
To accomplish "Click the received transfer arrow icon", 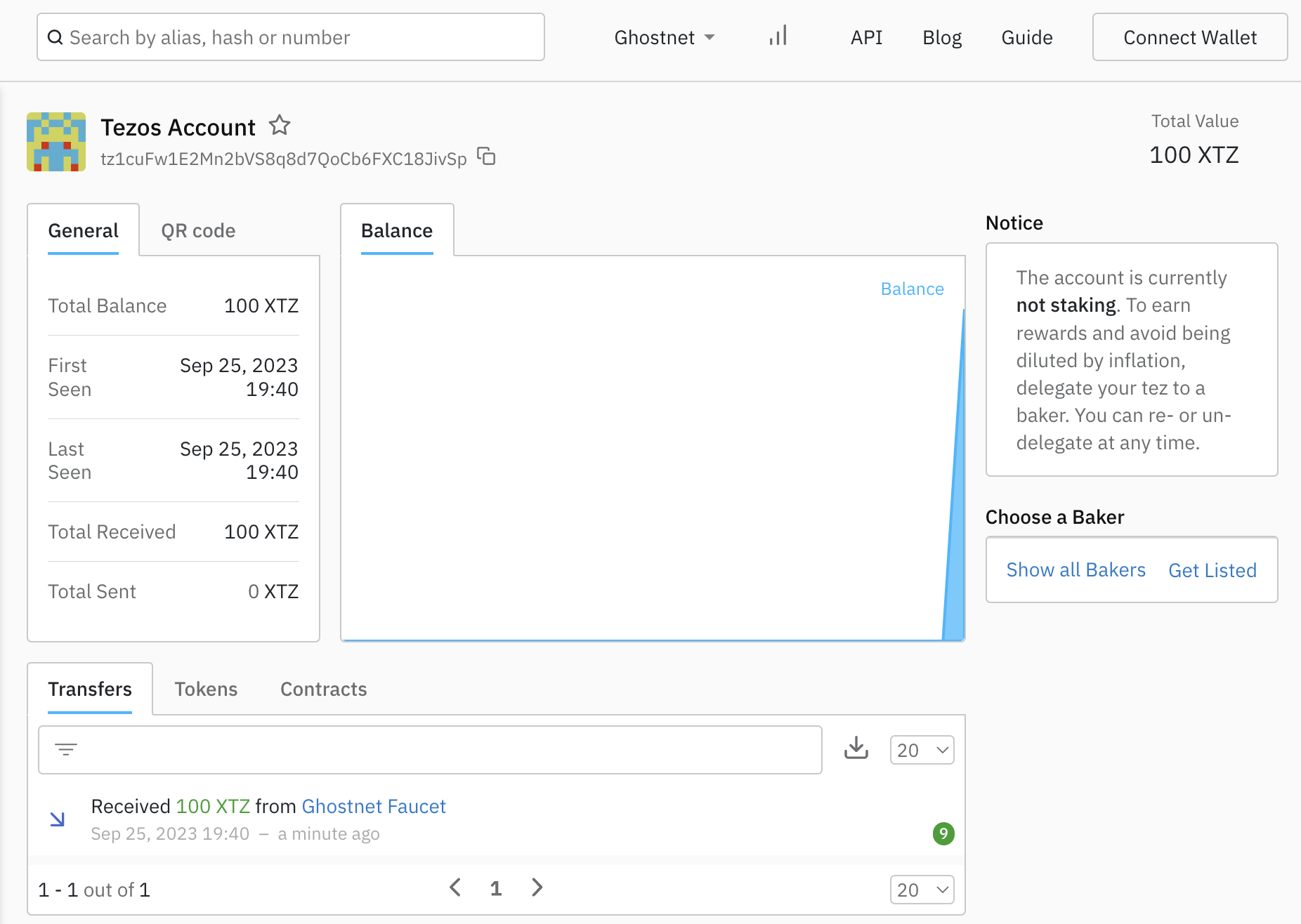I will pos(58,819).
